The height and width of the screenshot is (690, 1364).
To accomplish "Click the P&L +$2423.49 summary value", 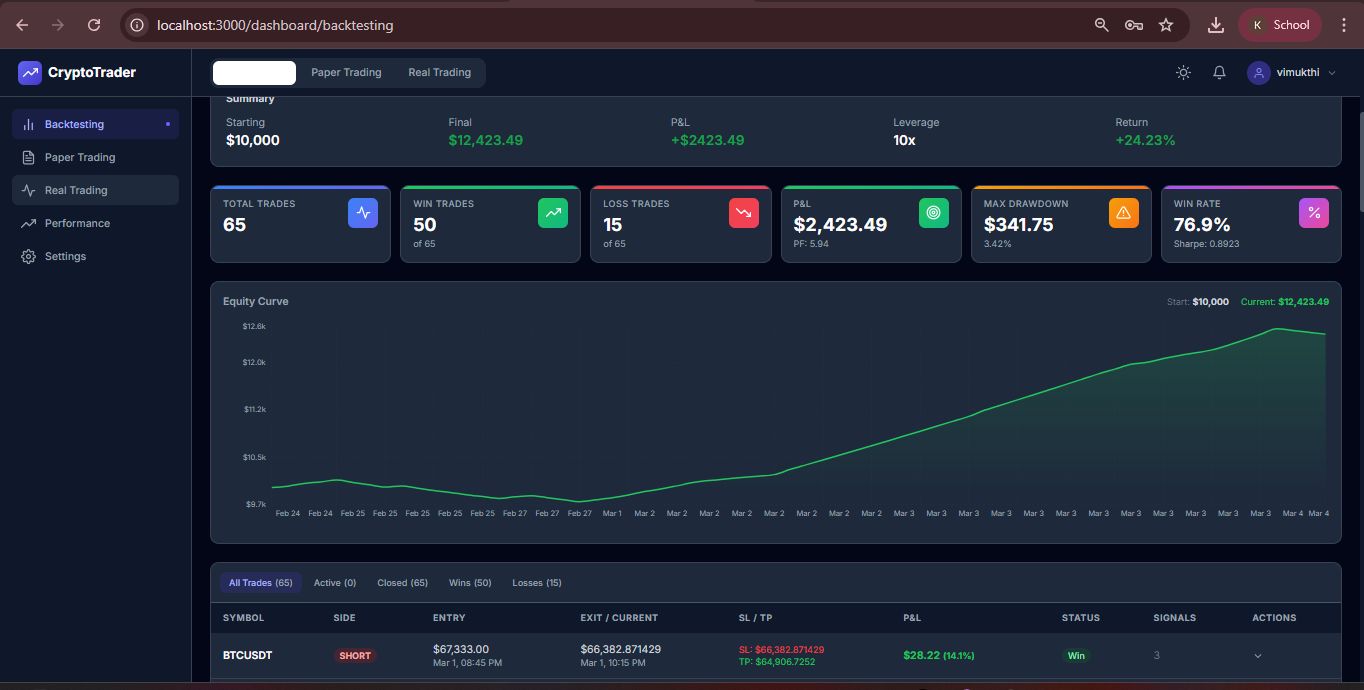I will point(707,140).
